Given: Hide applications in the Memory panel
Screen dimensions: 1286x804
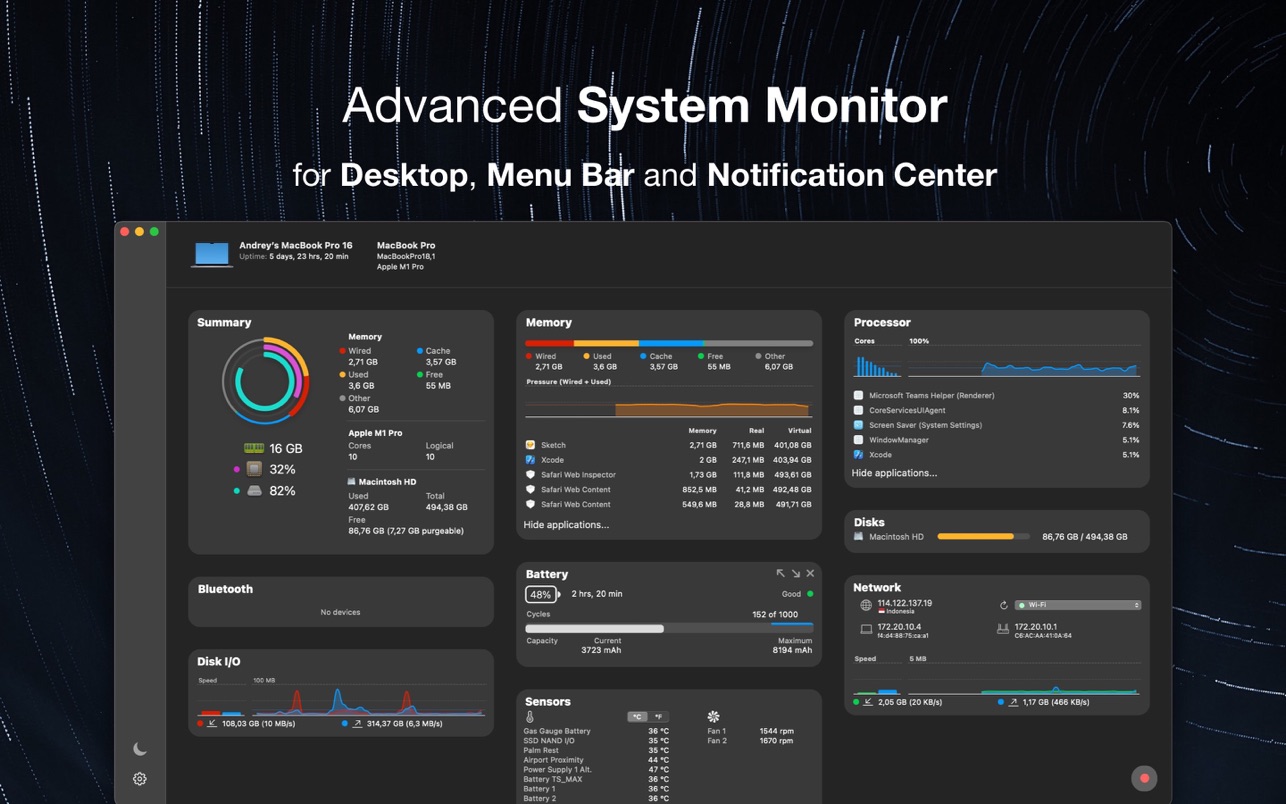Looking at the screenshot, I should (x=566, y=525).
